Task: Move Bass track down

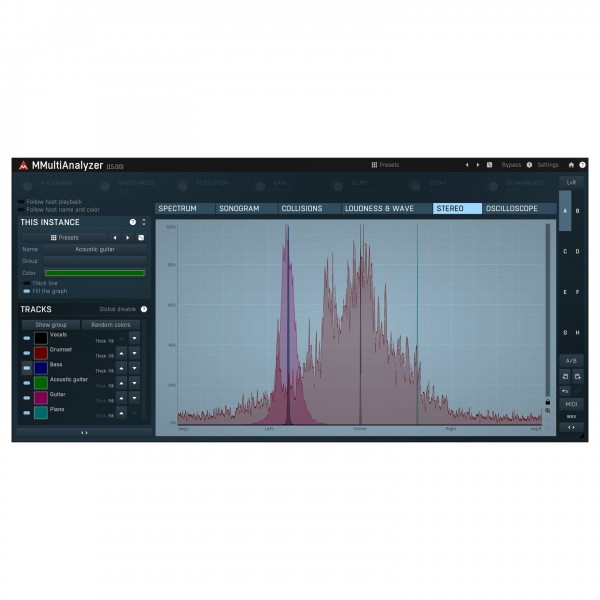Action: point(134,368)
